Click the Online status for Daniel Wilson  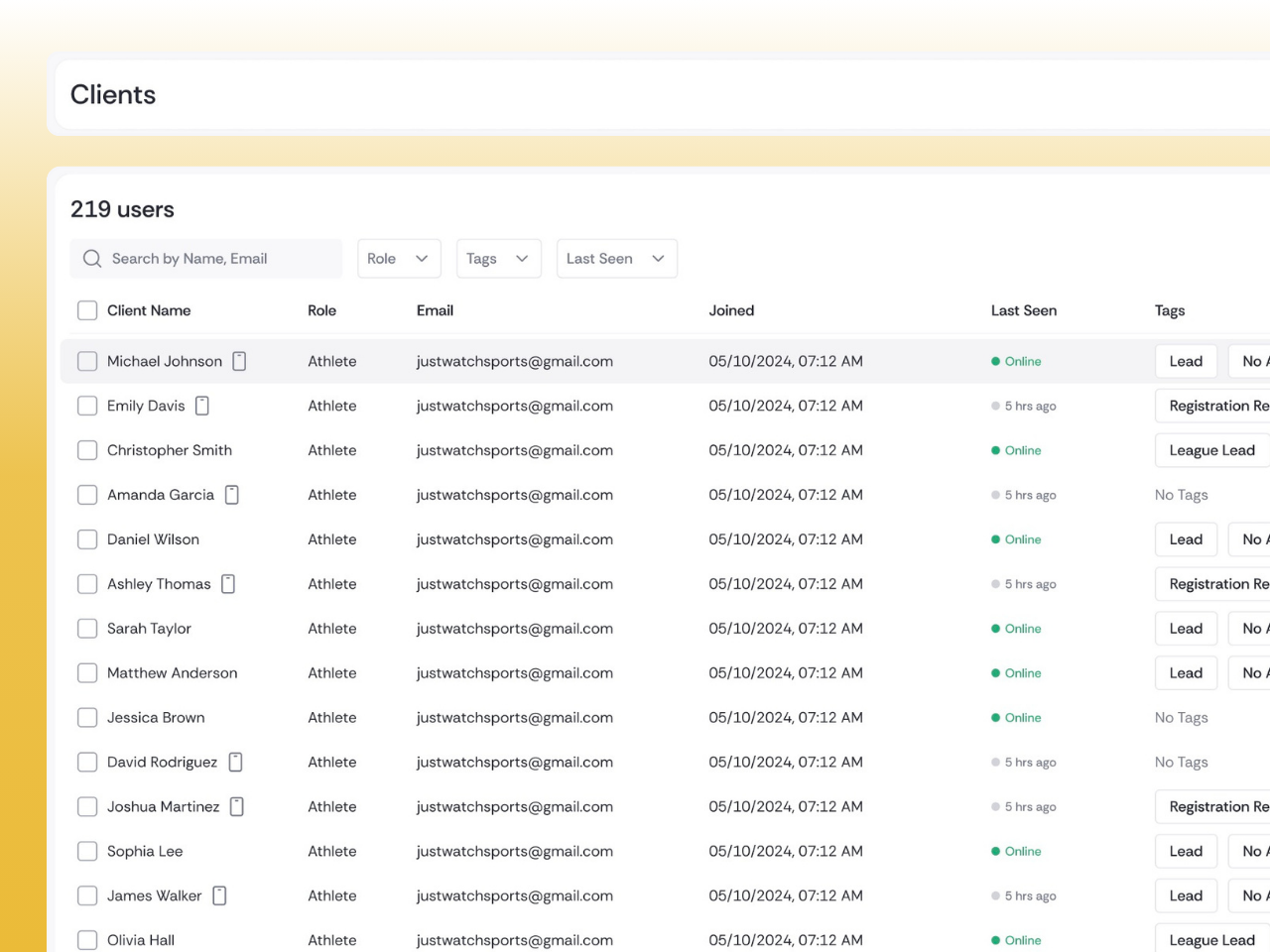pyautogui.click(x=1016, y=539)
